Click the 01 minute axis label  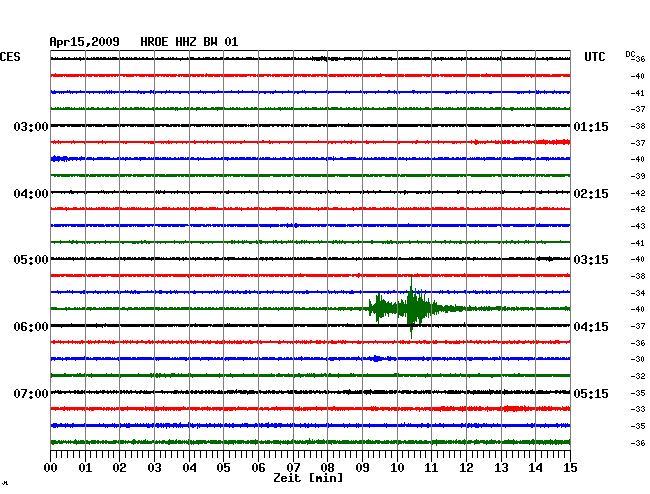[x=85, y=468]
